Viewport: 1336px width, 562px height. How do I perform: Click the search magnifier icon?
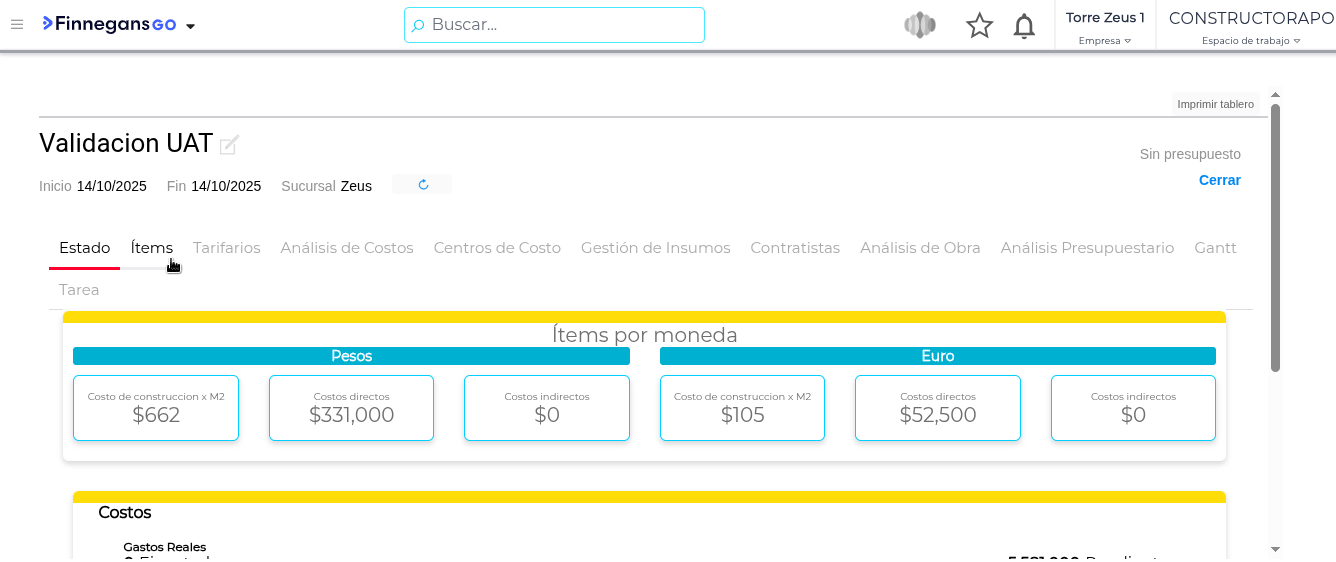[418, 26]
